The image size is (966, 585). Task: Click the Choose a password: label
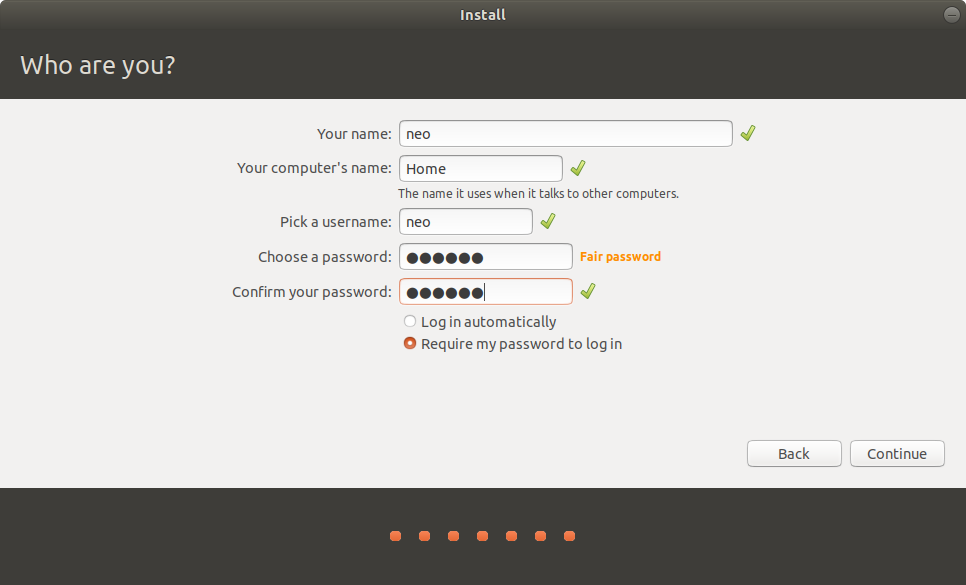coord(325,257)
